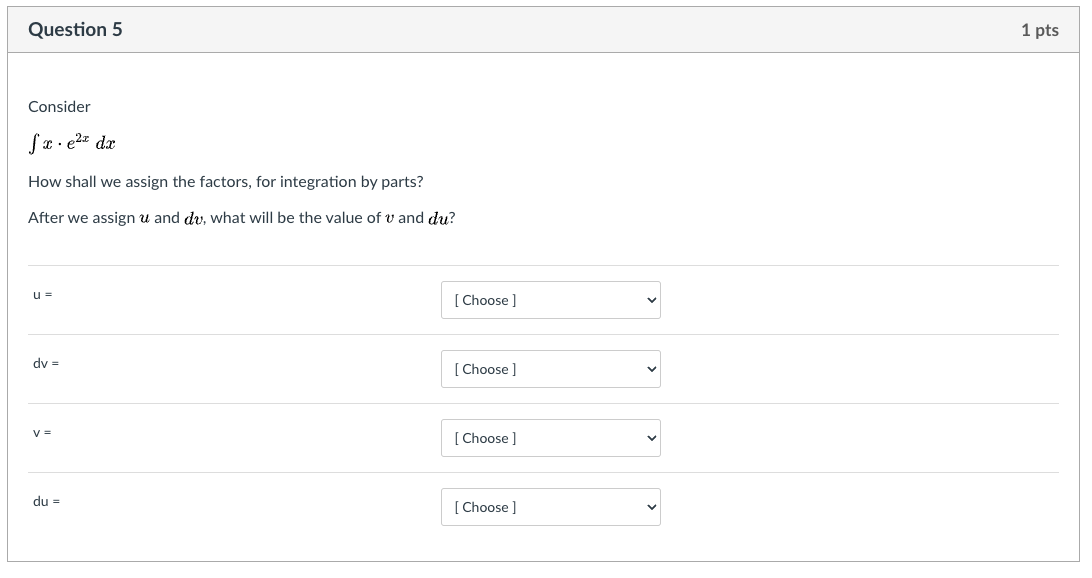Click the dx at the integral's end

click(x=105, y=144)
